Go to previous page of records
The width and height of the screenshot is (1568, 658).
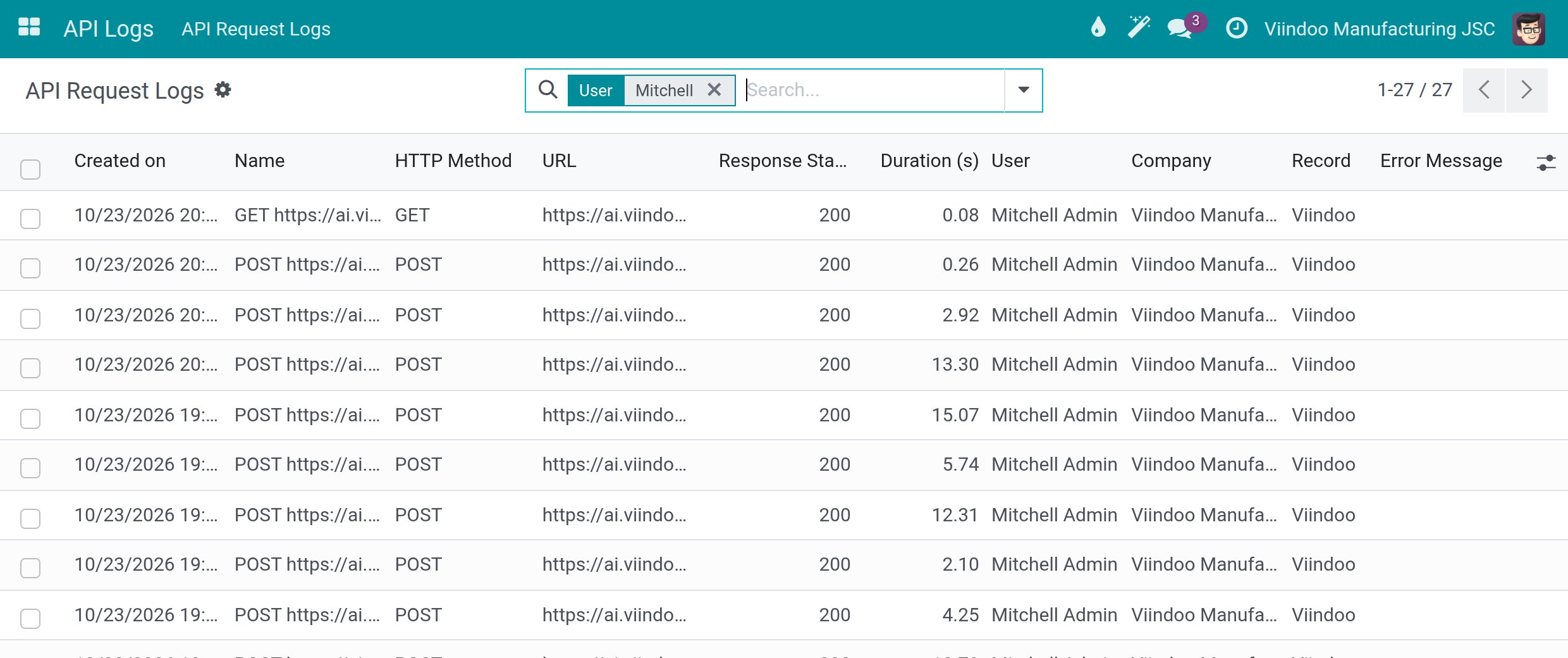coord(1484,90)
